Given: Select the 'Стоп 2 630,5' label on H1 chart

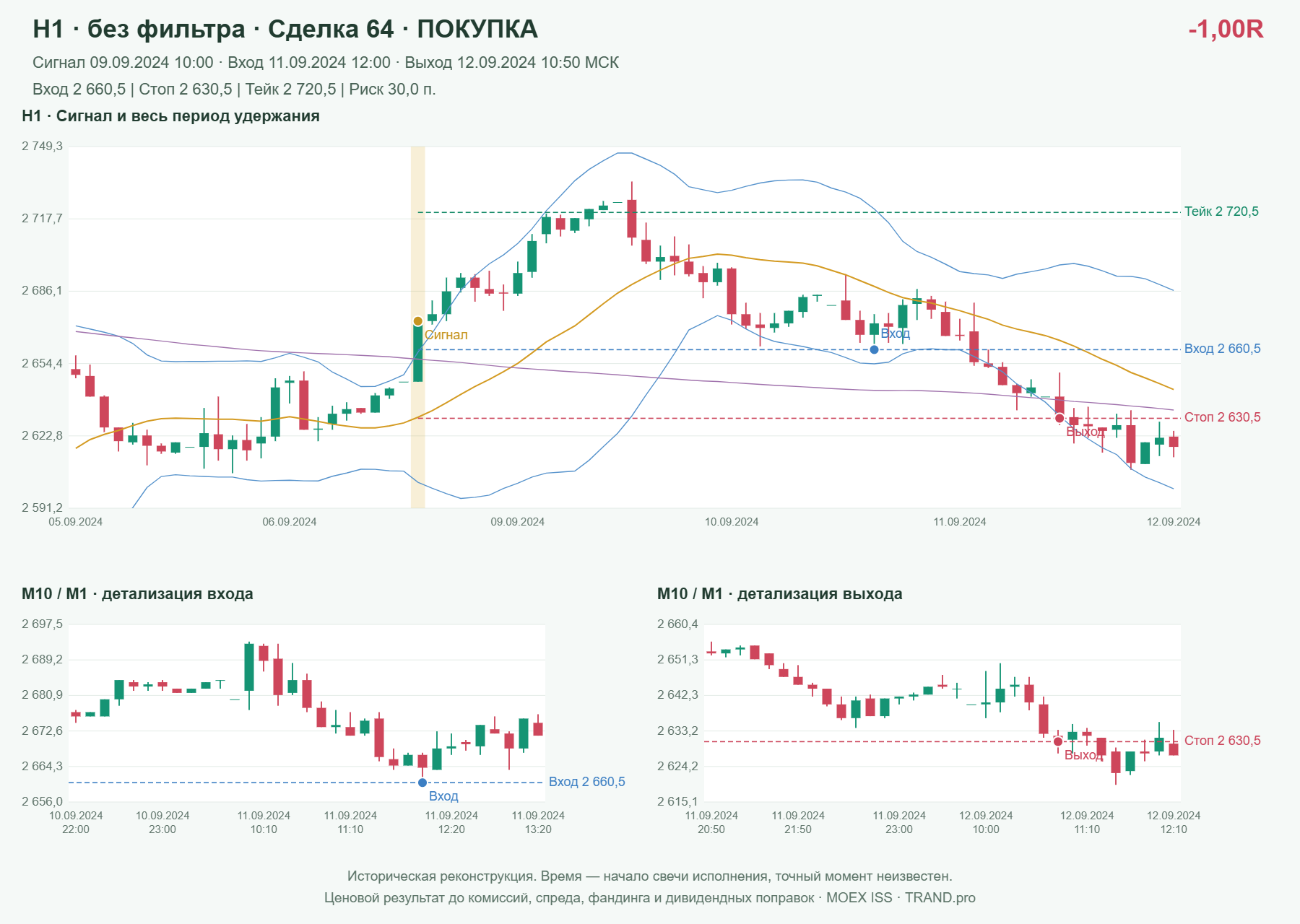Looking at the screenshot, I should click(x=1222, y=417).
